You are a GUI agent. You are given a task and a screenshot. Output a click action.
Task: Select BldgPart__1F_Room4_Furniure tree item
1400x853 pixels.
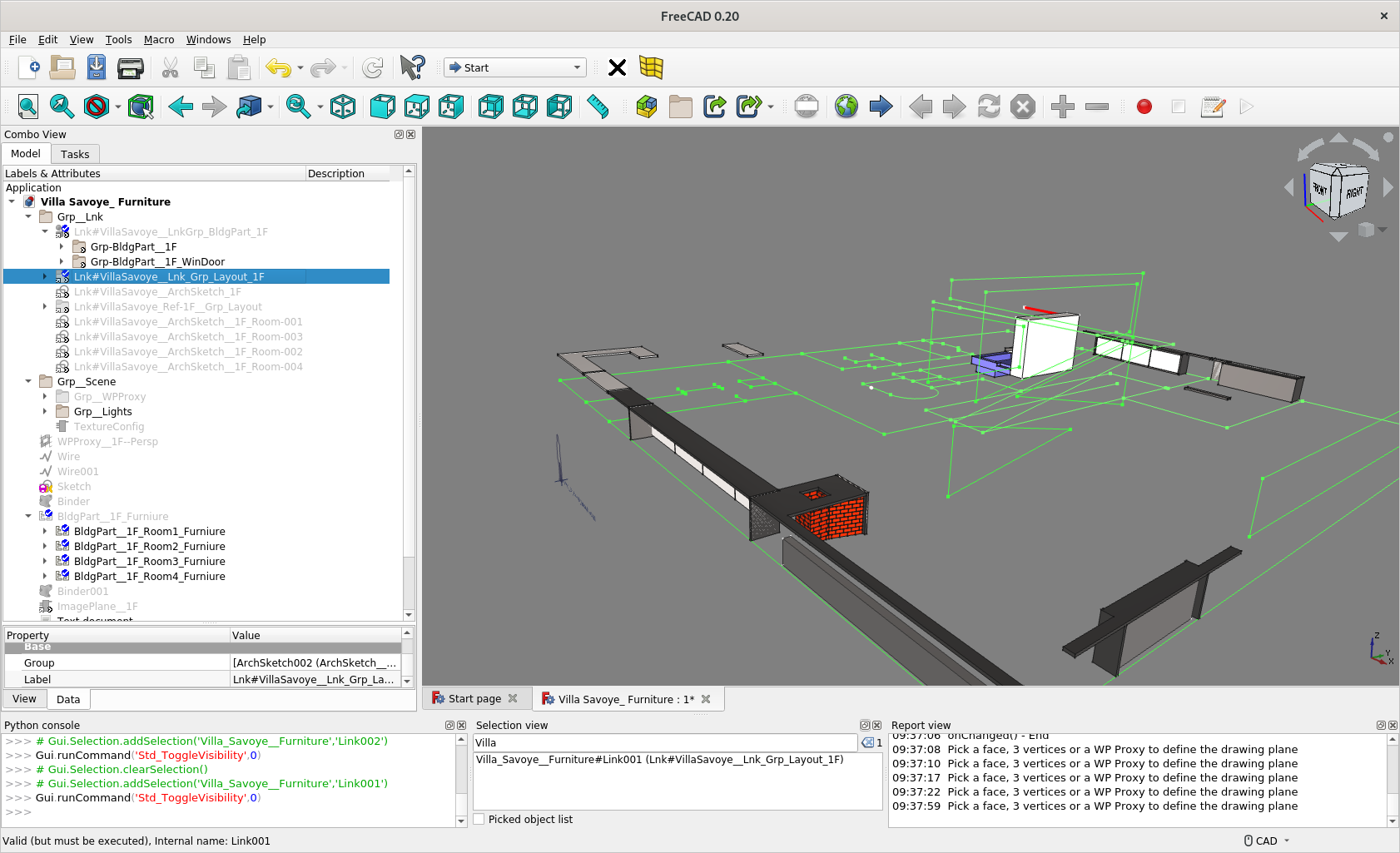(149, 576)
